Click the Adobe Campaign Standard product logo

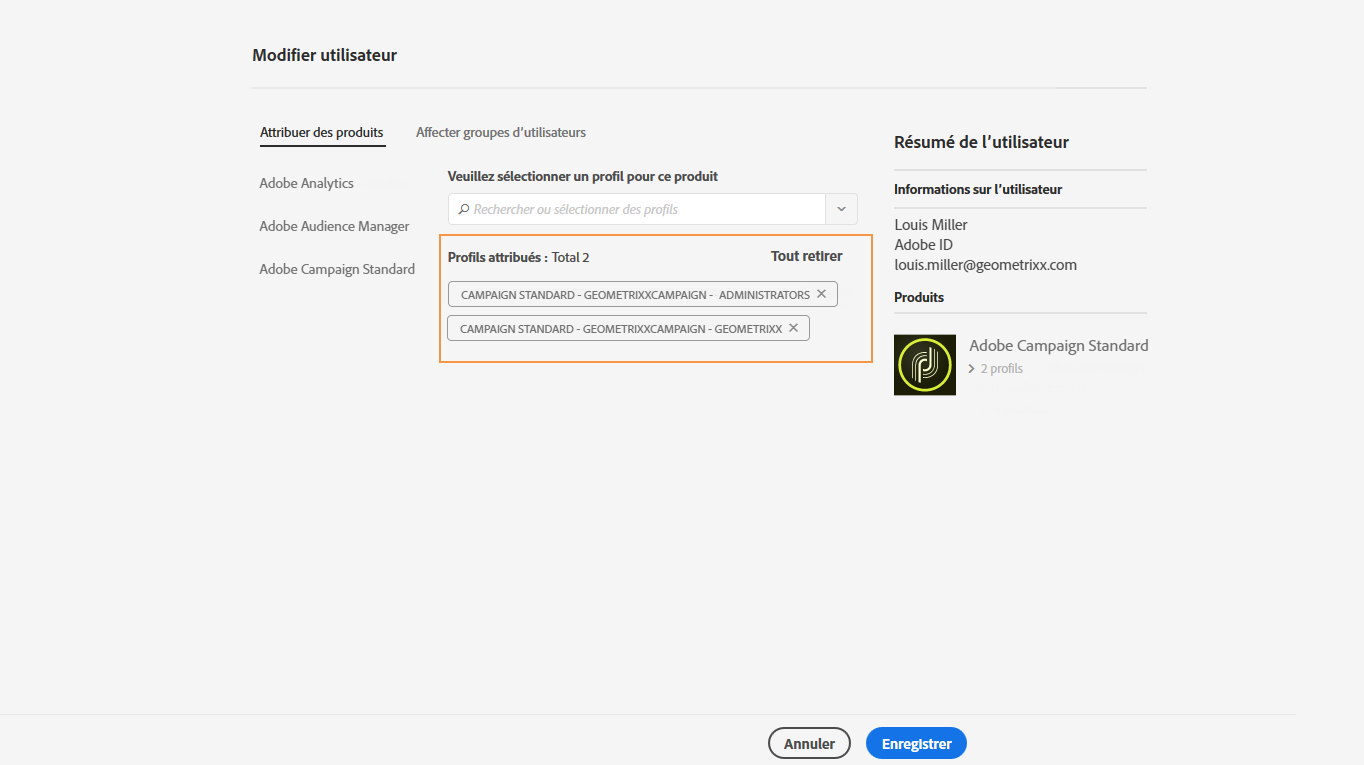click(x=925, y=365)
